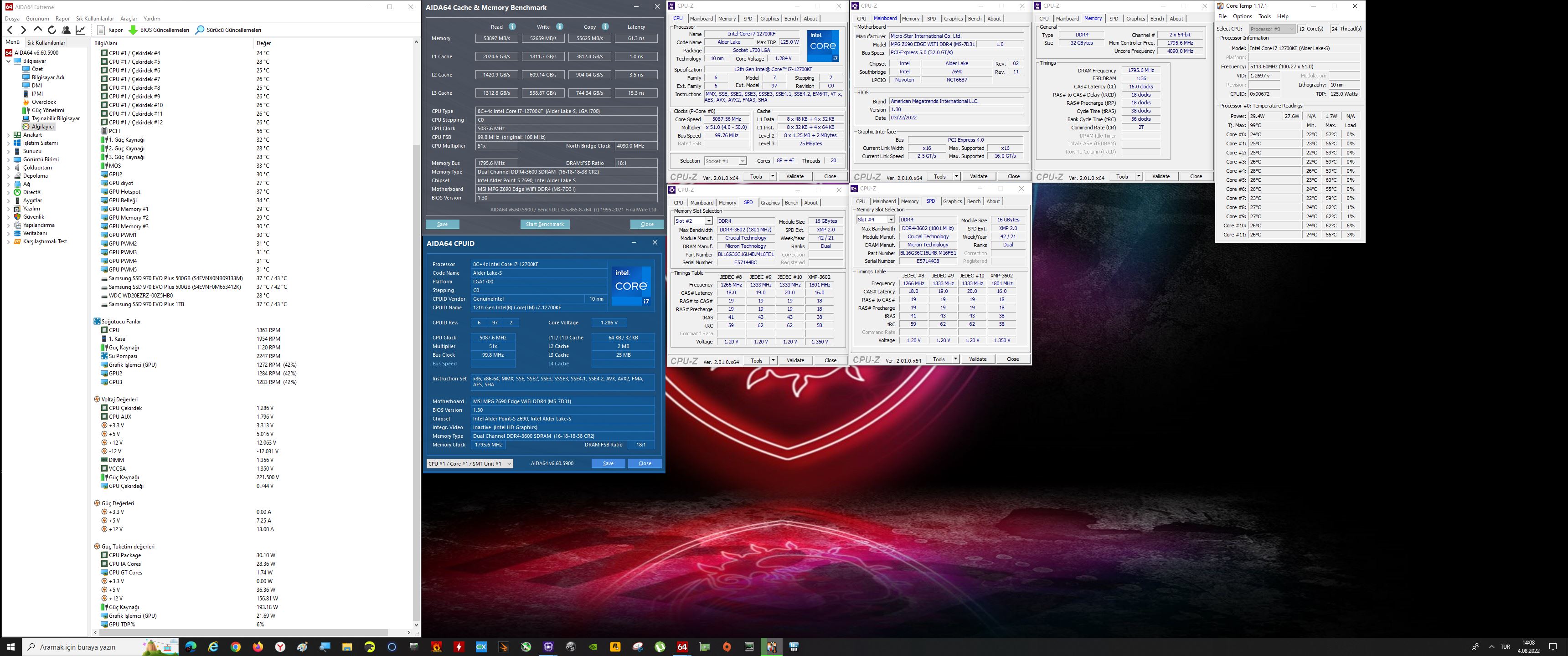The height and width of the screenshot is (656, 1568).
Task: Open Rapor from the AIDA64 toolbar
Action: click(x=110, y=30)
